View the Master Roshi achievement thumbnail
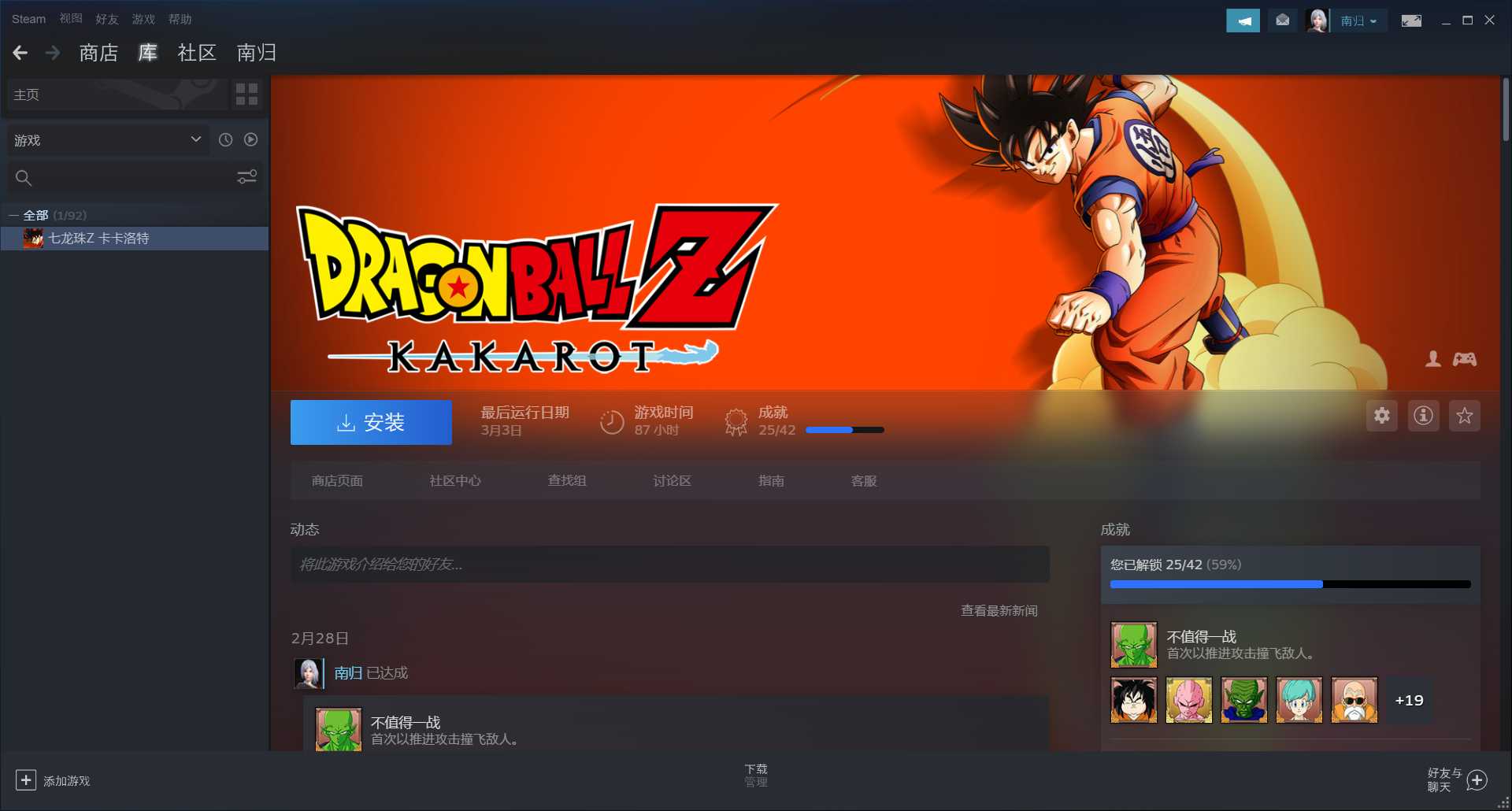 coord(1354,699)
